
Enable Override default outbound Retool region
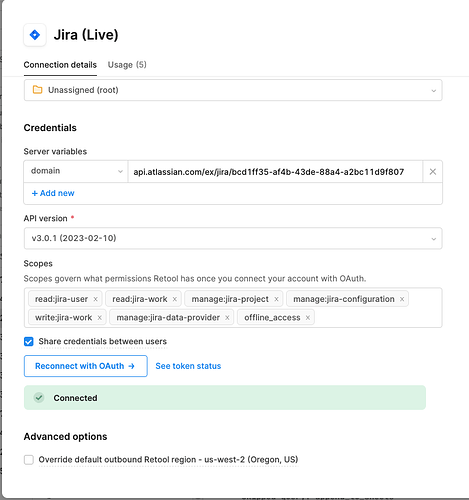(29, 460)
